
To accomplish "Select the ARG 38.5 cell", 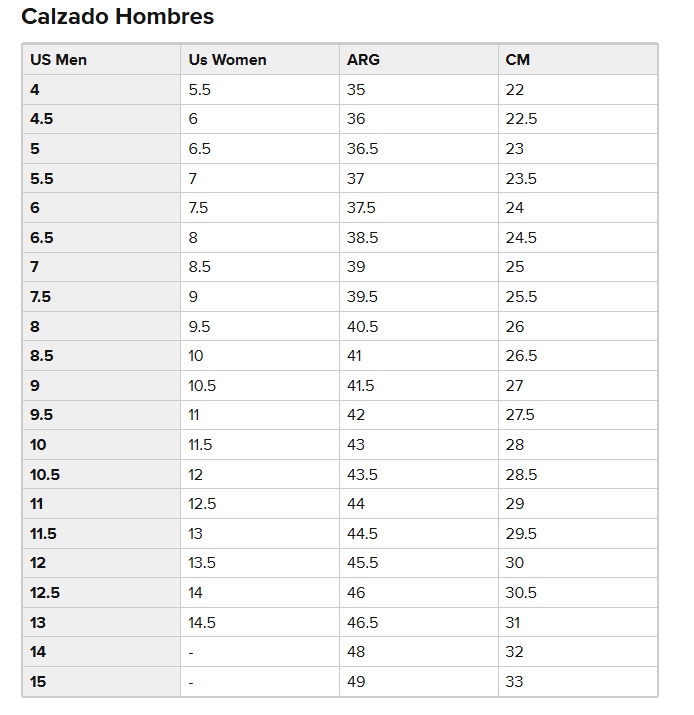I will point(419,238).
